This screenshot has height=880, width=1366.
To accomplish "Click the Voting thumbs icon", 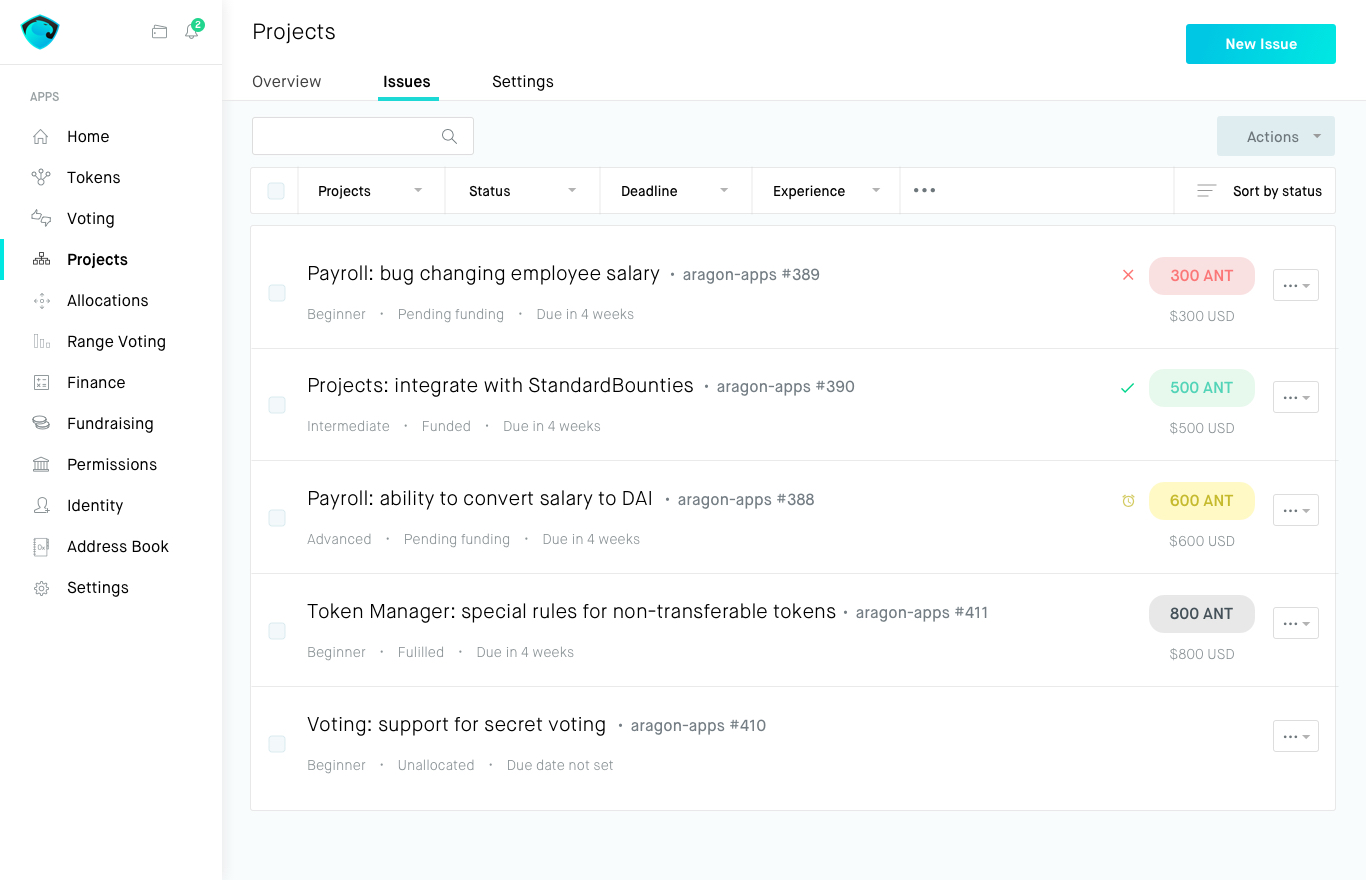I will pyautogui.click(x=41, y=218).
